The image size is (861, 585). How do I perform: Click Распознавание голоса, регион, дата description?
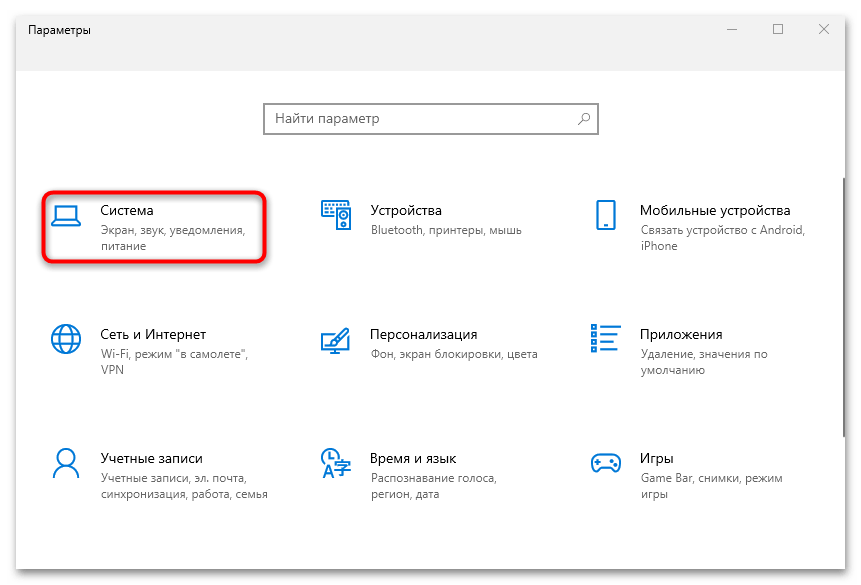(433, 487)
